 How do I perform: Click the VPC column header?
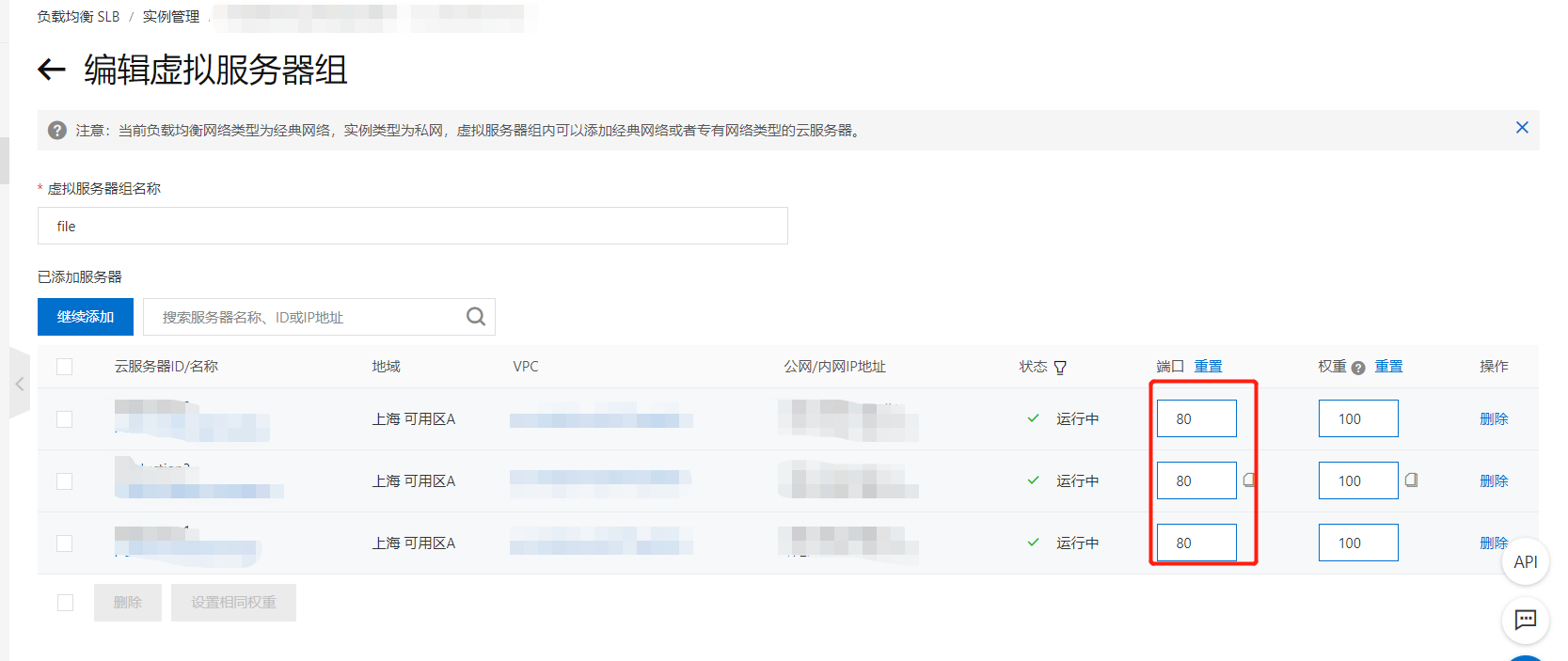point(526,367)
